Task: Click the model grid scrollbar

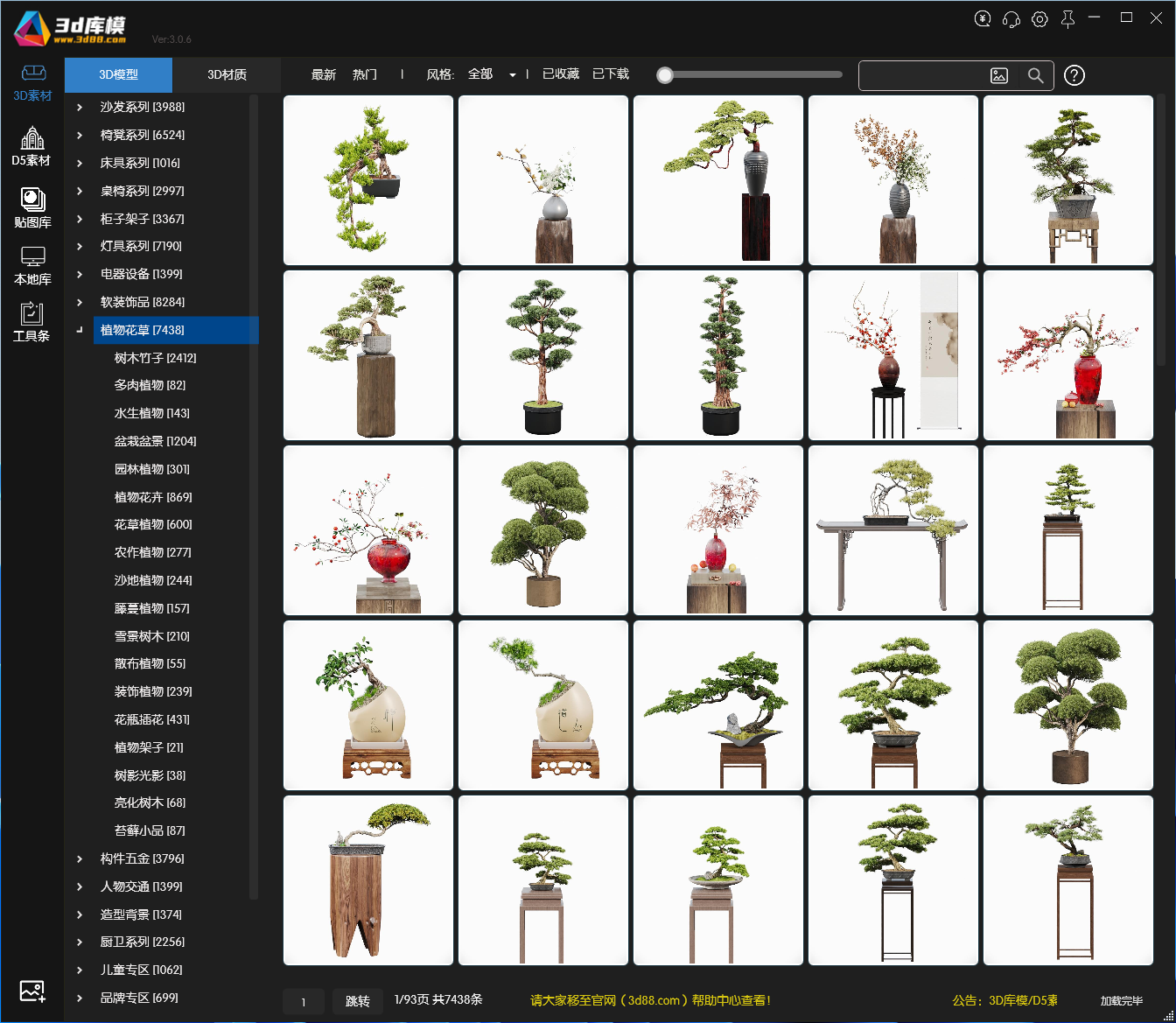Action: click(1161, 229)
